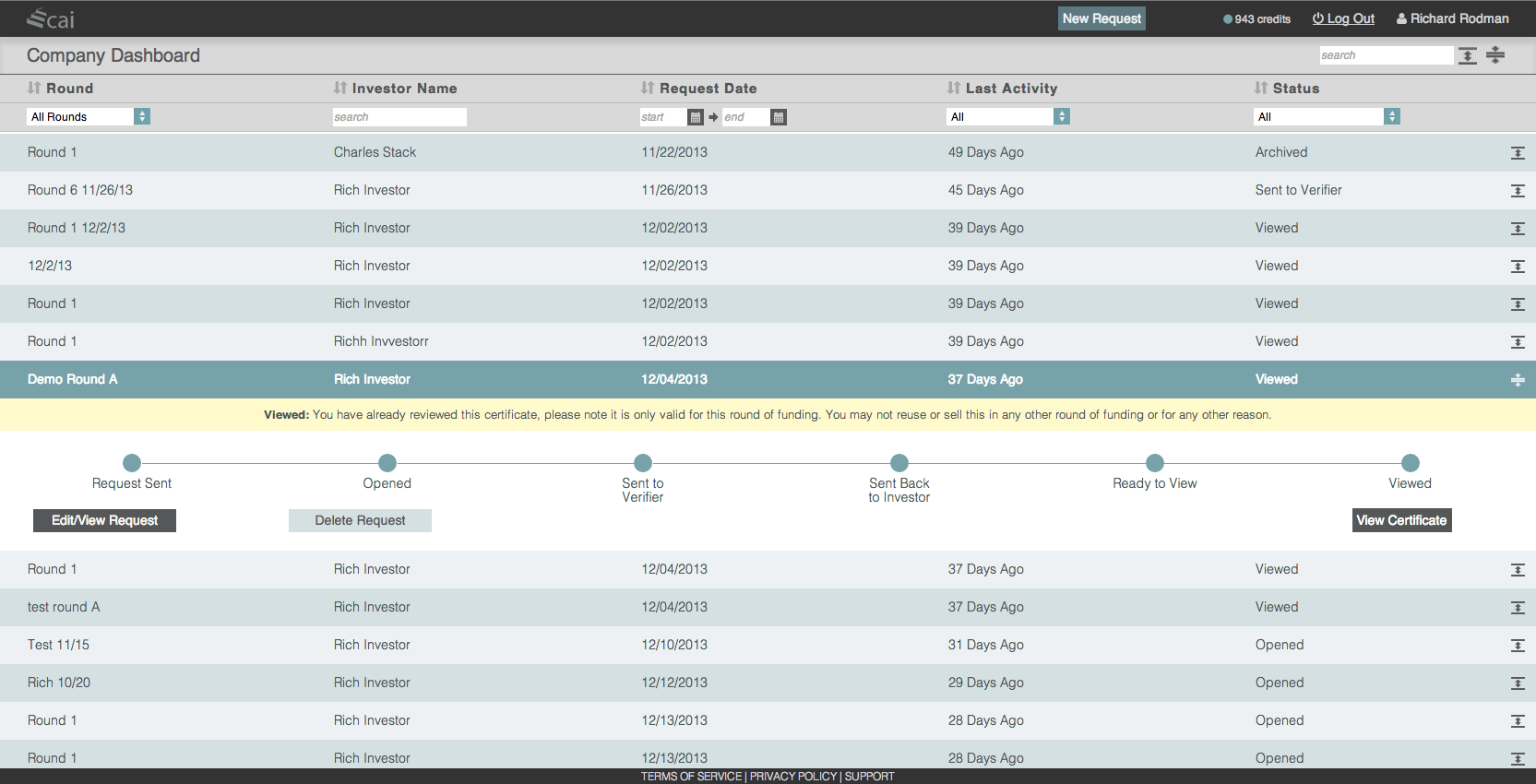Collapse the Demo Round A row
This screenshot has width=1536, height=784.
click(1518, 380)
